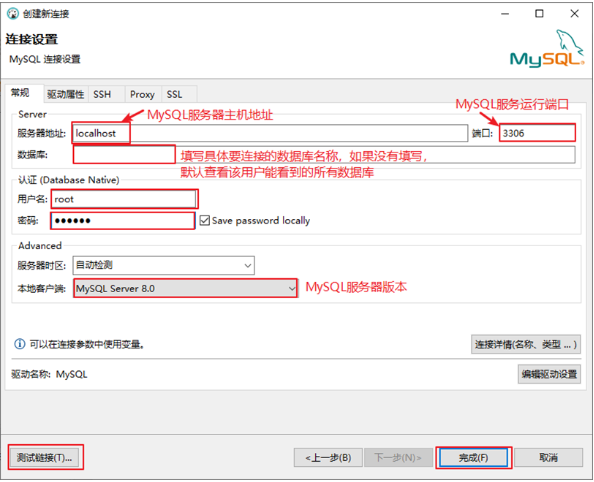The width and height of the screenshot is (594, 482).
Task: Click the 完成(F) finish button
Action: 473,458
